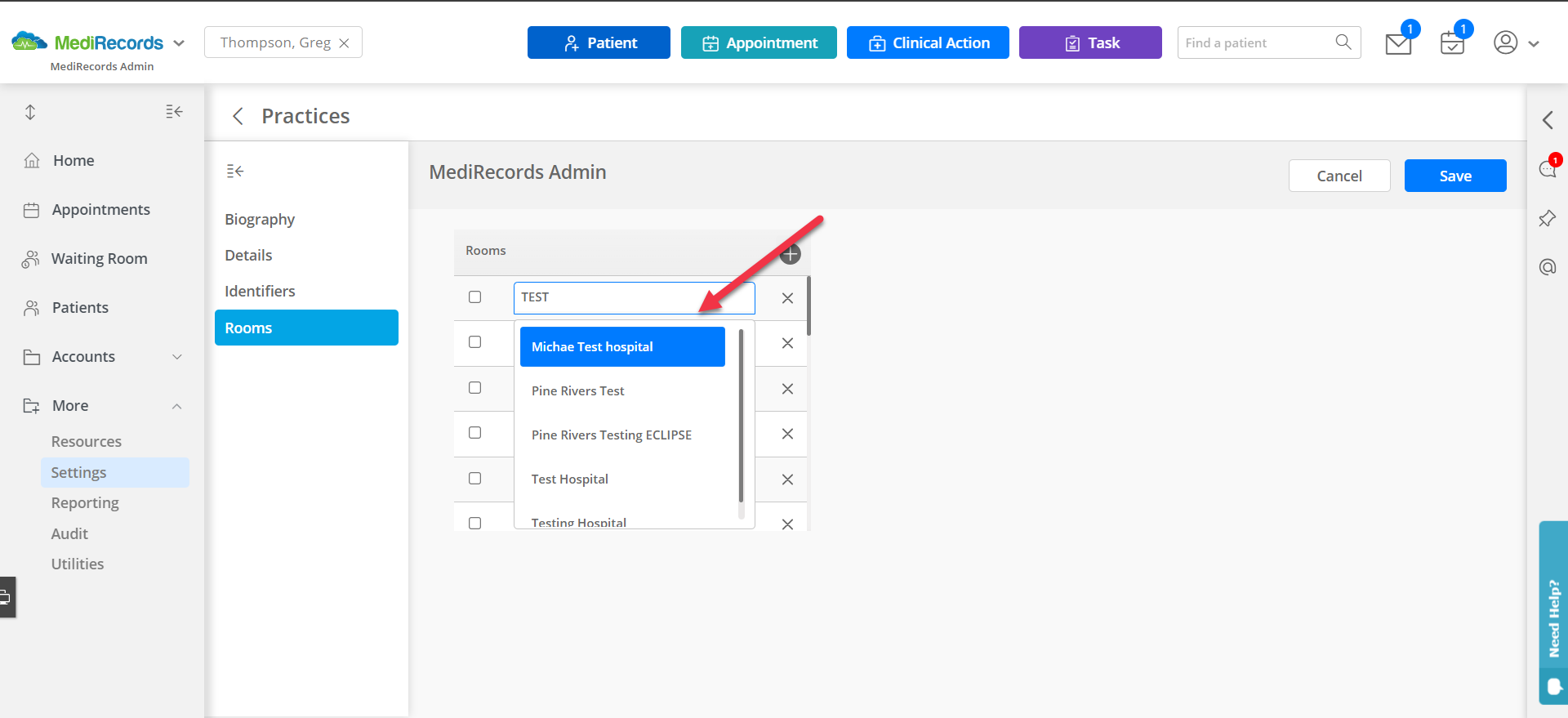Open the MediRecords practice switcher chevron
Screen dimensions: 1568x718
click(179, 43)
